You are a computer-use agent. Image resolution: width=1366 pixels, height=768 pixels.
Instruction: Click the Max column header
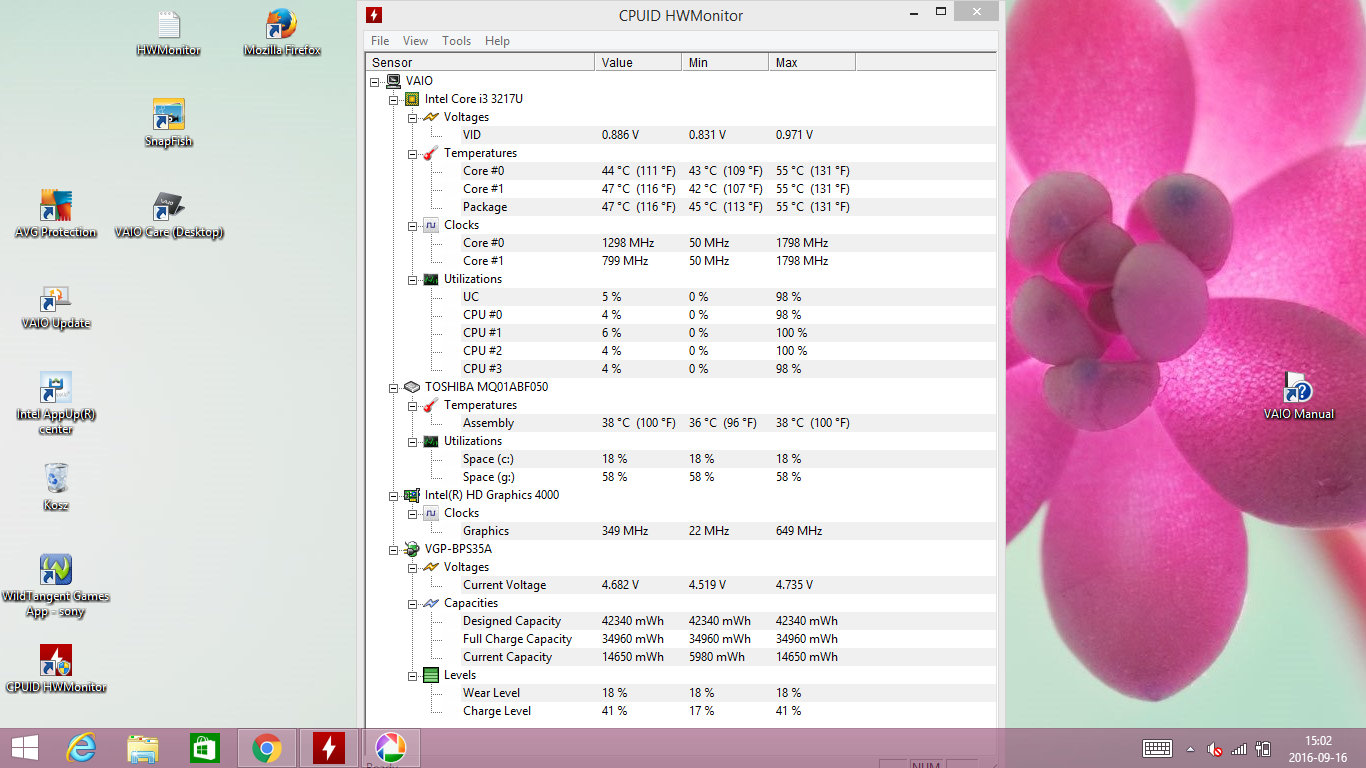[x=812, y=62]
